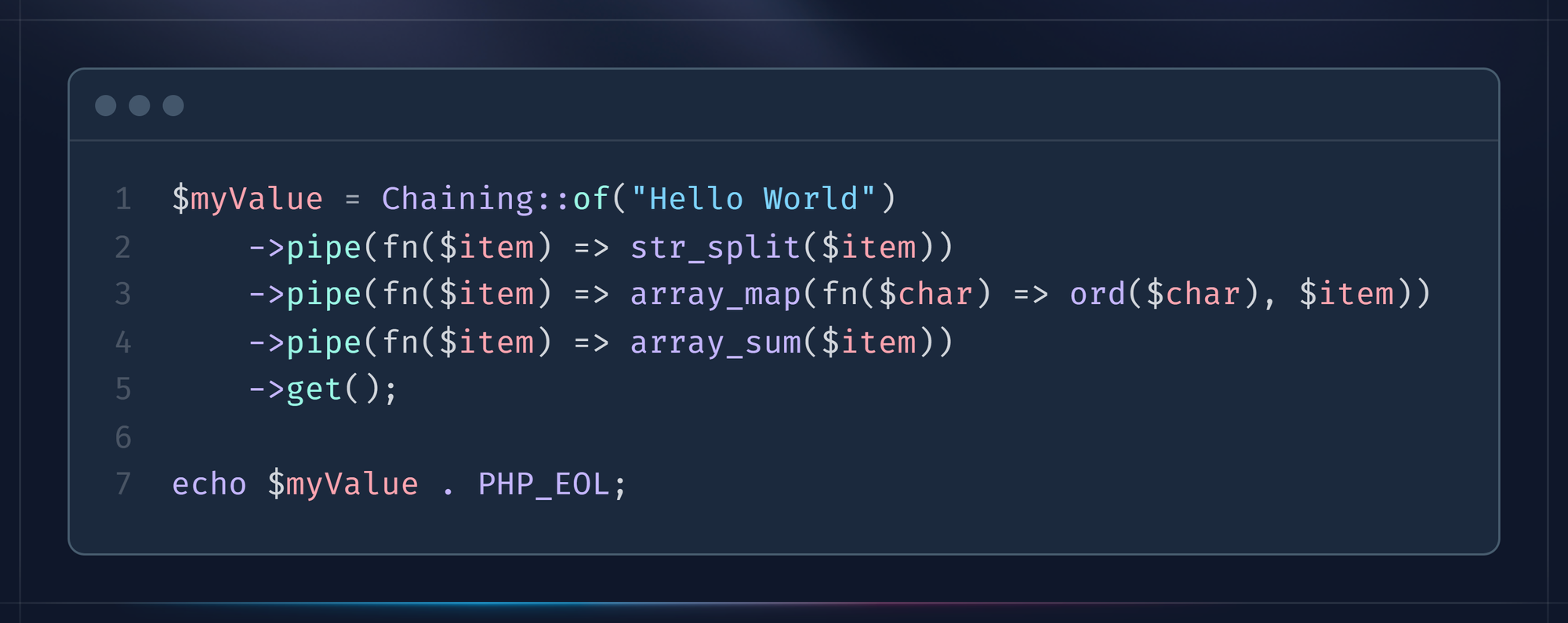Image resolution: width=1568 pixels, height=623 pixels.
Task: Click line number 1 in the gutter
Action: tap(123, 199)
